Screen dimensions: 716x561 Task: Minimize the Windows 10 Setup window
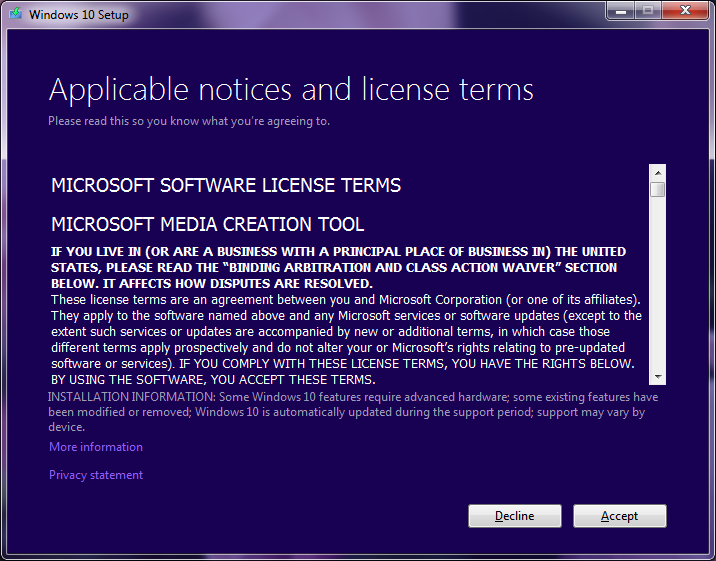click(x=621, y=11)
